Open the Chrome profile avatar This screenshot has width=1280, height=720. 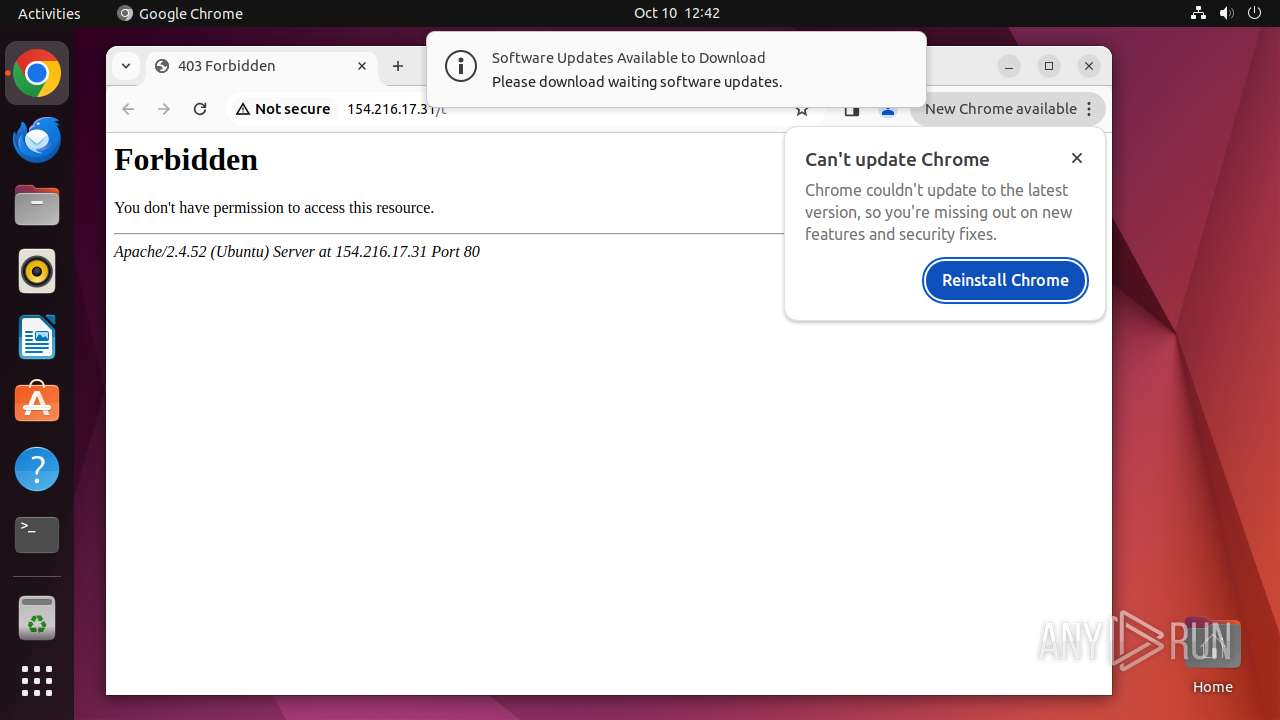[888, 110]
